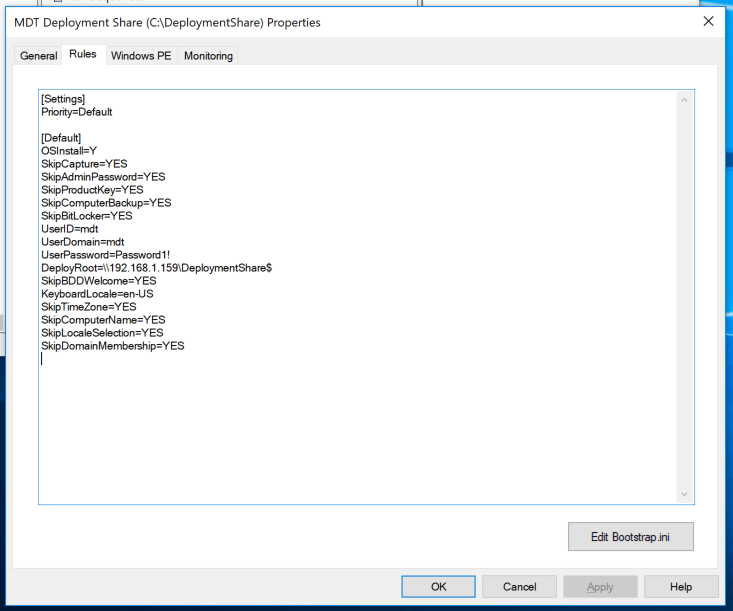
Task: Click the UserPassword=Password1! line
Action: (x=106, y=255)
